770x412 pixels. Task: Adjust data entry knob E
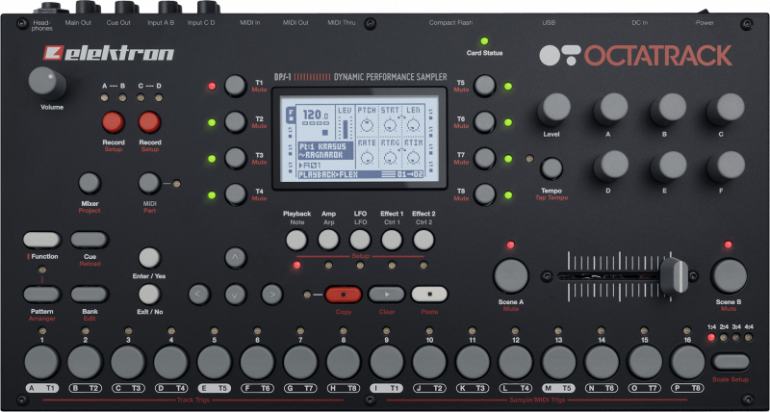[x=668, y=166]
